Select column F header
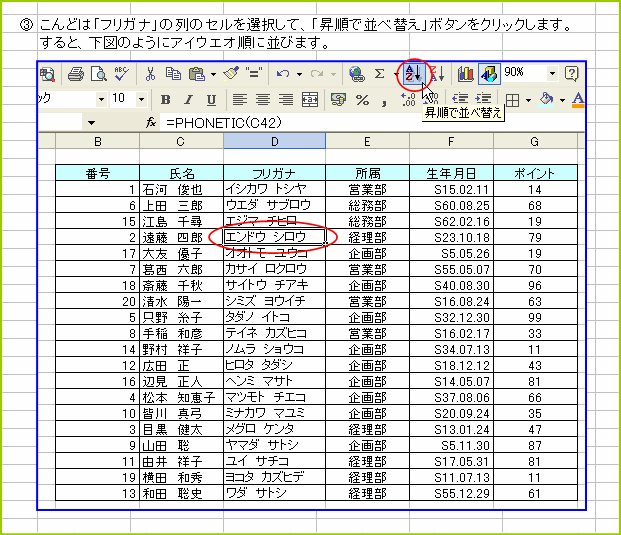The width and height of the screenshot is (621, 535). click(x=451, y=141)
